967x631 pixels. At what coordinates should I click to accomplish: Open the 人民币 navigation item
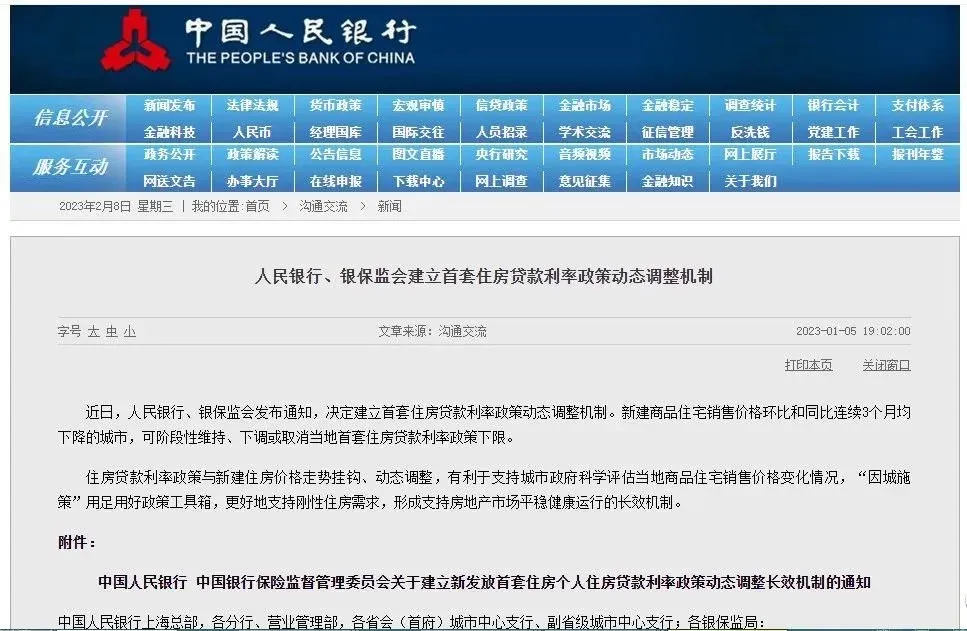(x=252, y=132)
